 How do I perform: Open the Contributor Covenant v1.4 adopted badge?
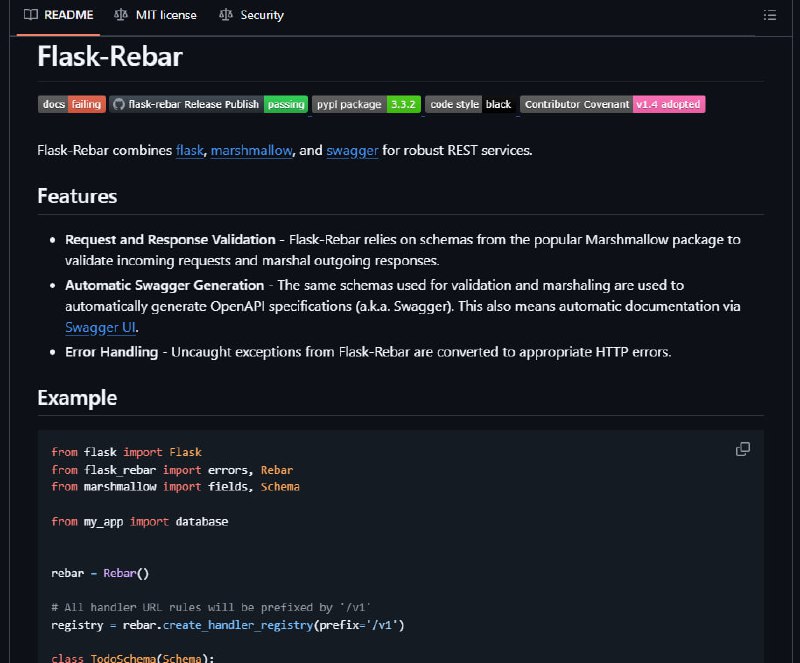[x=613, y=104]
